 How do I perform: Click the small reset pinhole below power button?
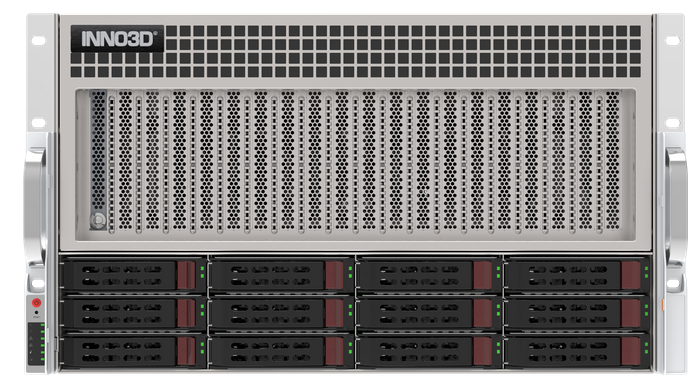(37, 312)
